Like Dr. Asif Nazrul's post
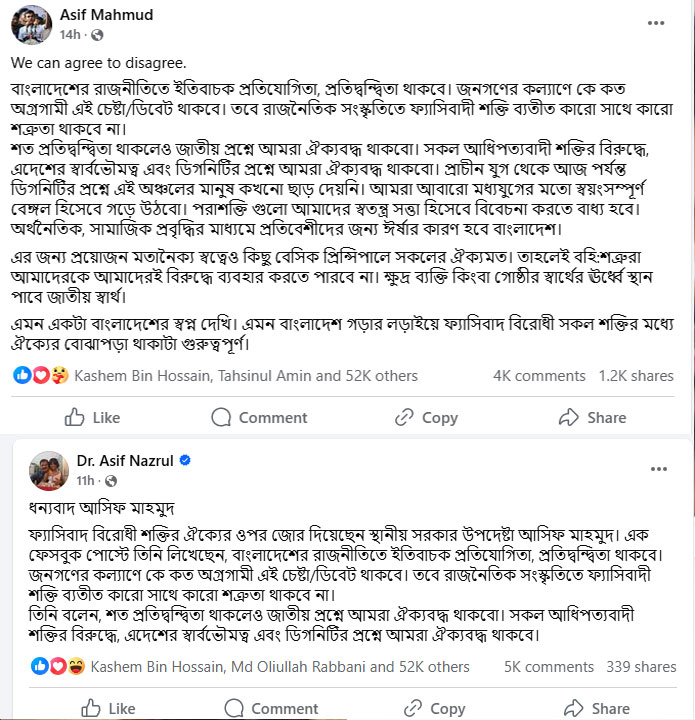Screen dimensions: 695x720 tap(108, 708)
